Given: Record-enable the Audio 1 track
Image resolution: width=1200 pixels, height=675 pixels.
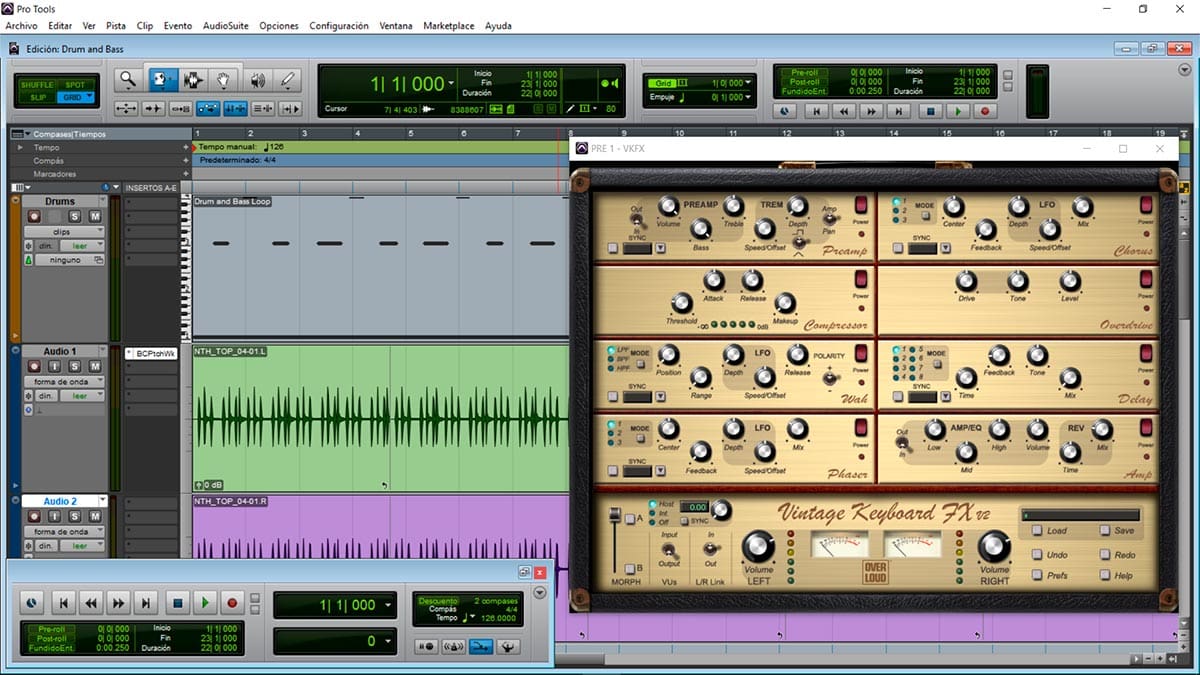Looking at the screenshot, I should 33,367.
